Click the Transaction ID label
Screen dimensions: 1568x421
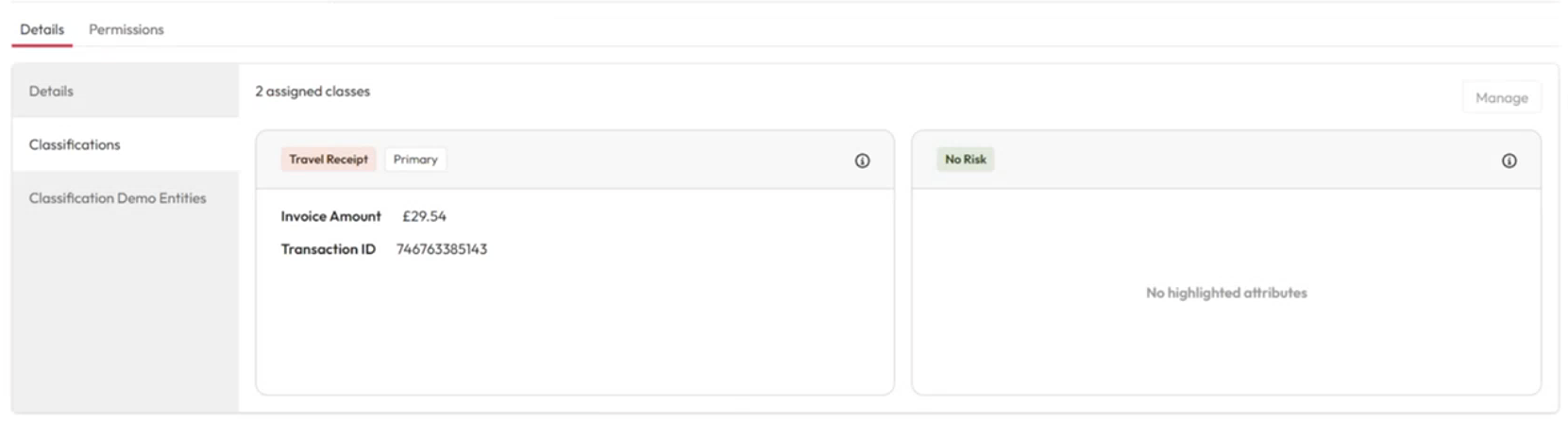[328, 249]
